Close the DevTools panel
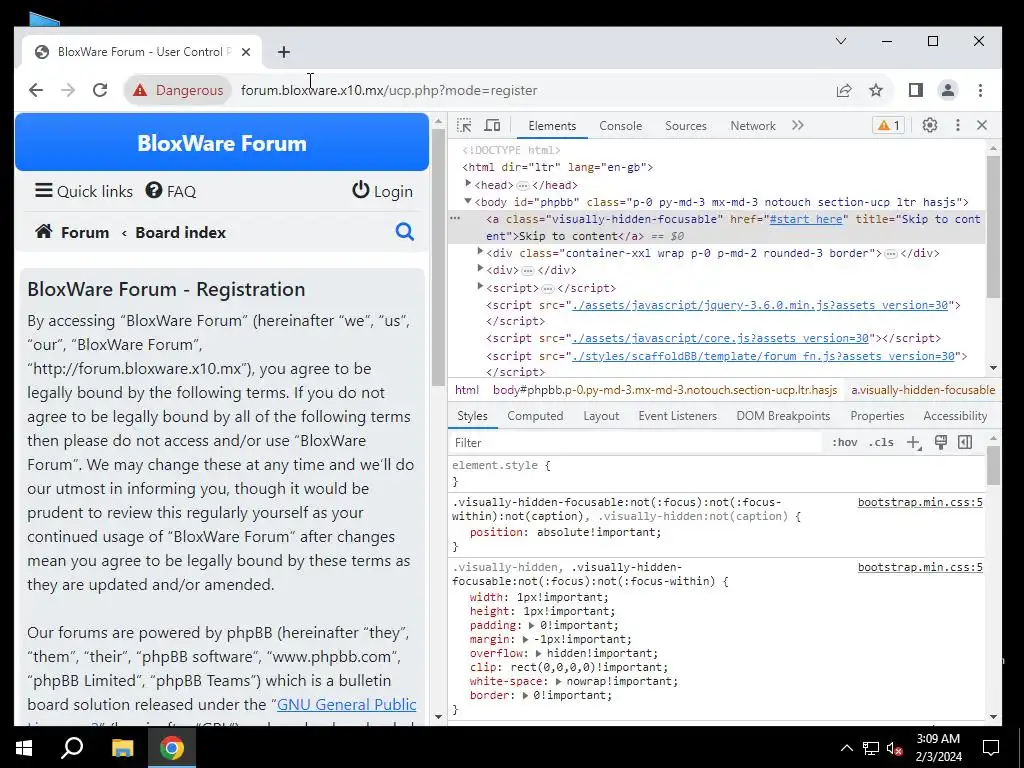This screenshot has height=768, width=1024. point(982,125)
